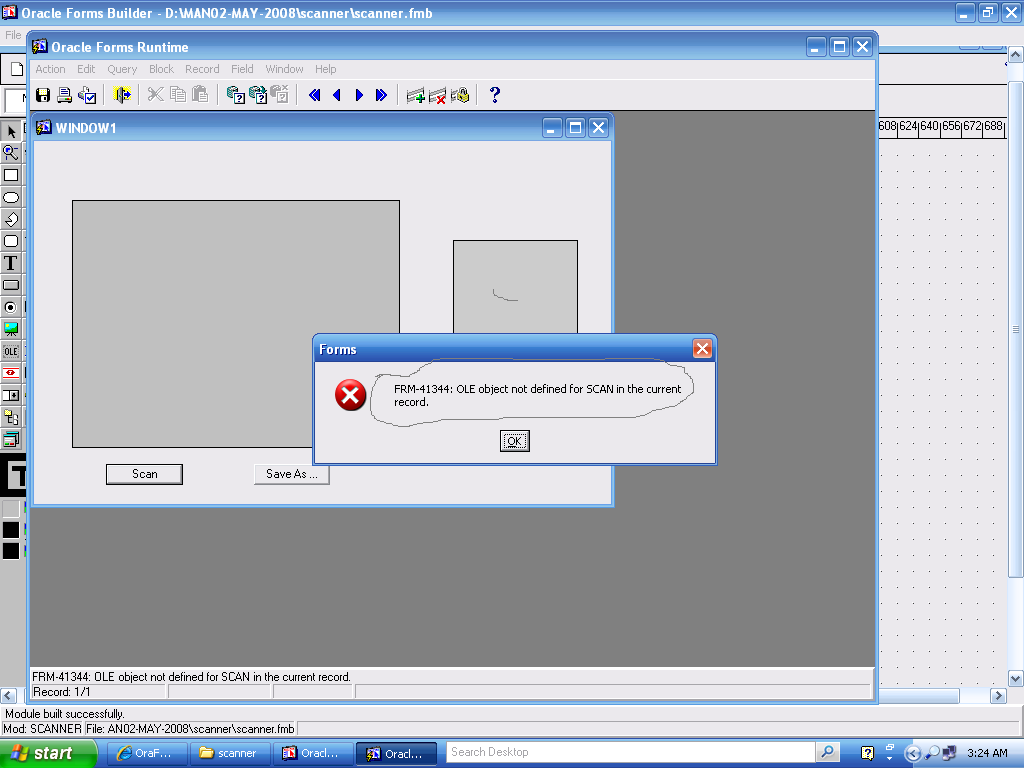Open the greyed Record menu
This screenshot has height=768, width=1024.
coord(202,69)
